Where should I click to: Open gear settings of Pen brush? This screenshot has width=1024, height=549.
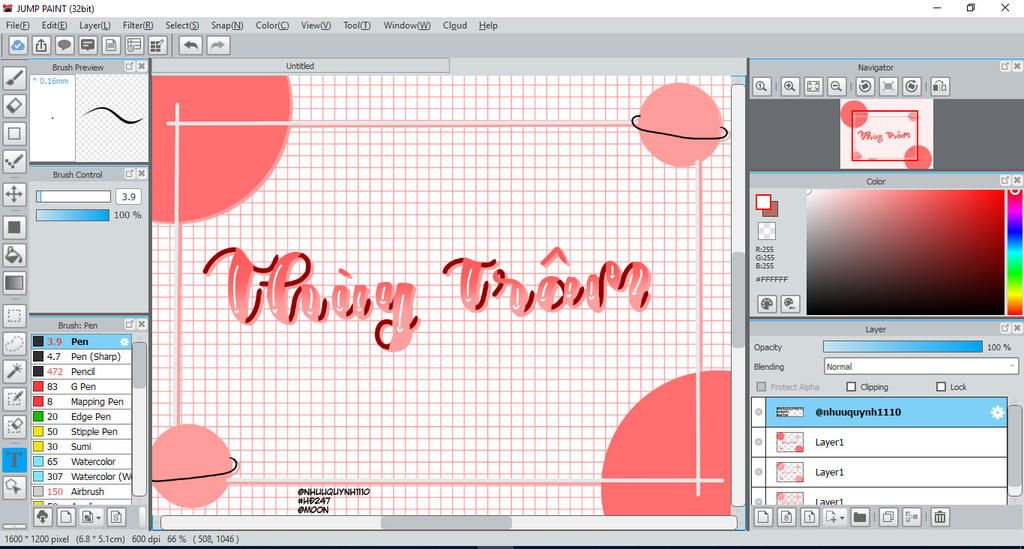[124, 341]
